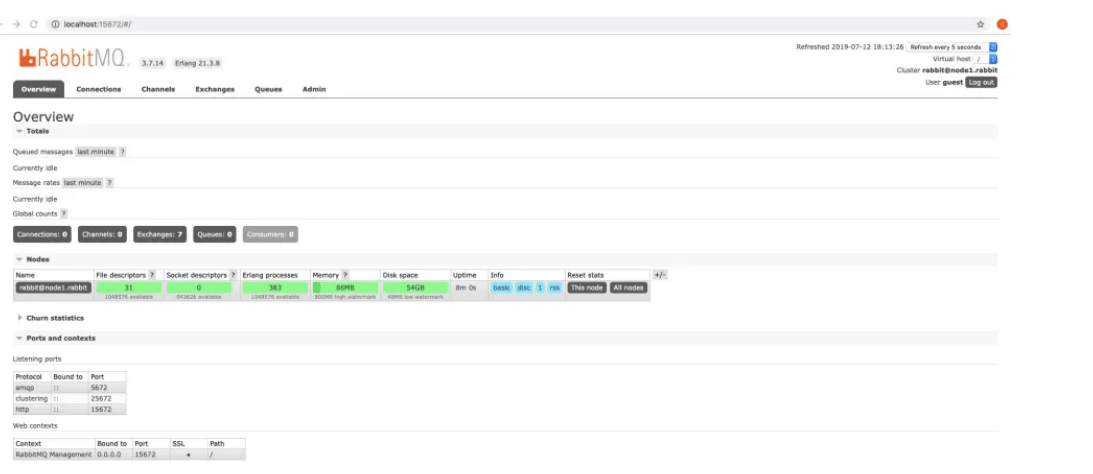The image size is (1093, 474).
Task: Click the RabbitMQ logo
Action: (74, 58)
